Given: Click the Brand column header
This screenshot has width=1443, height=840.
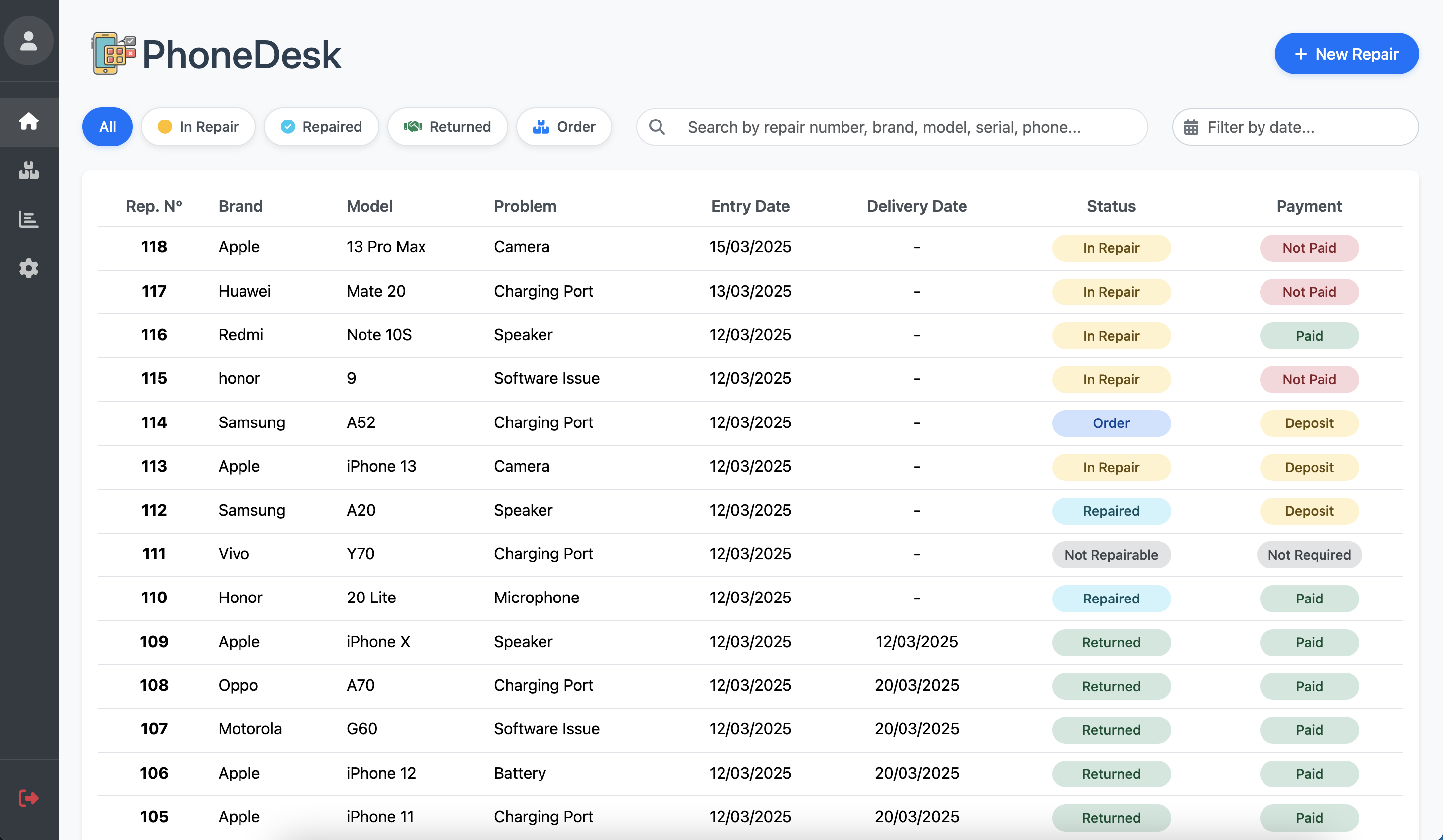Looking at the screenshot, I should click(x=240, y=206).
